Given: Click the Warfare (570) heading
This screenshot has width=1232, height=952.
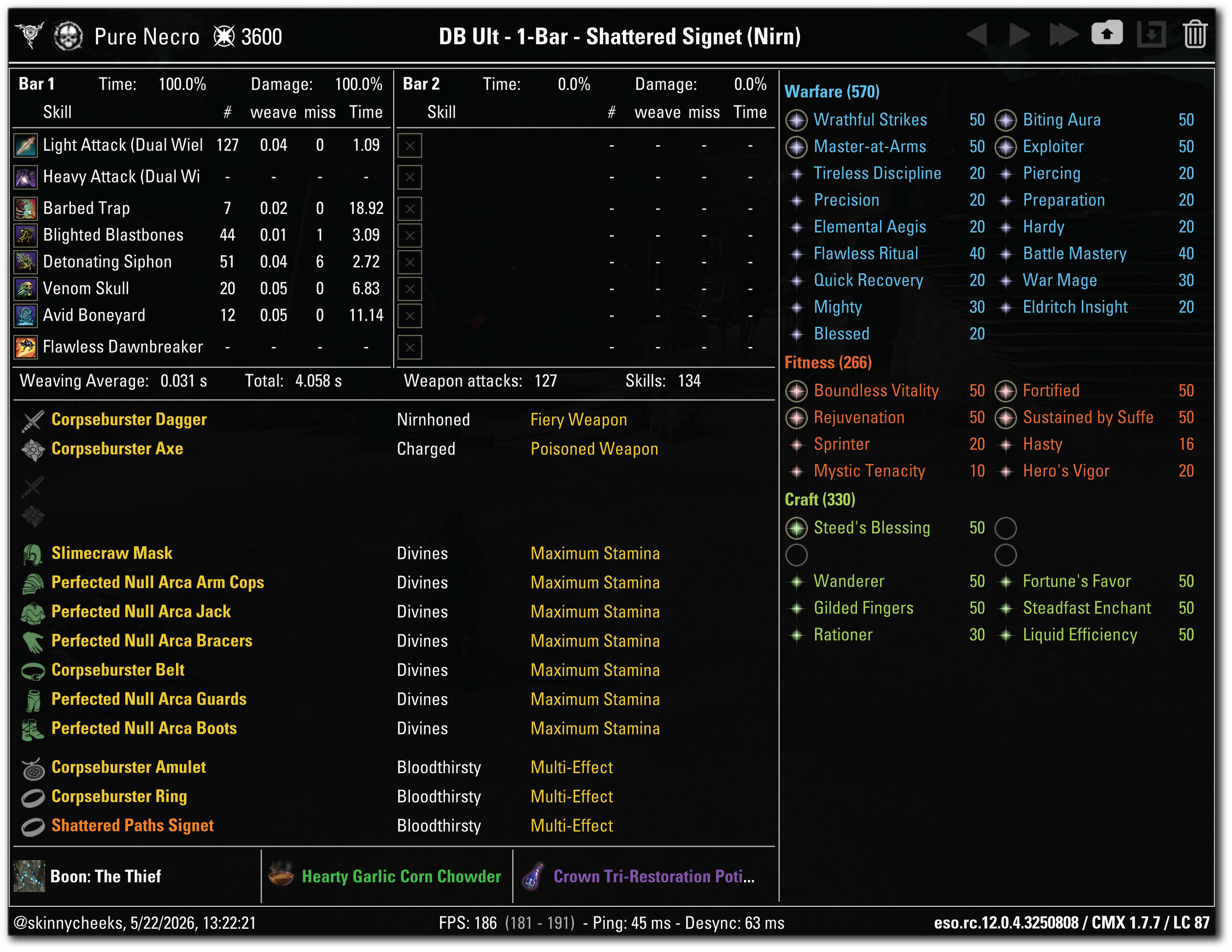Looking at the screenshot, I should [832, 91].
